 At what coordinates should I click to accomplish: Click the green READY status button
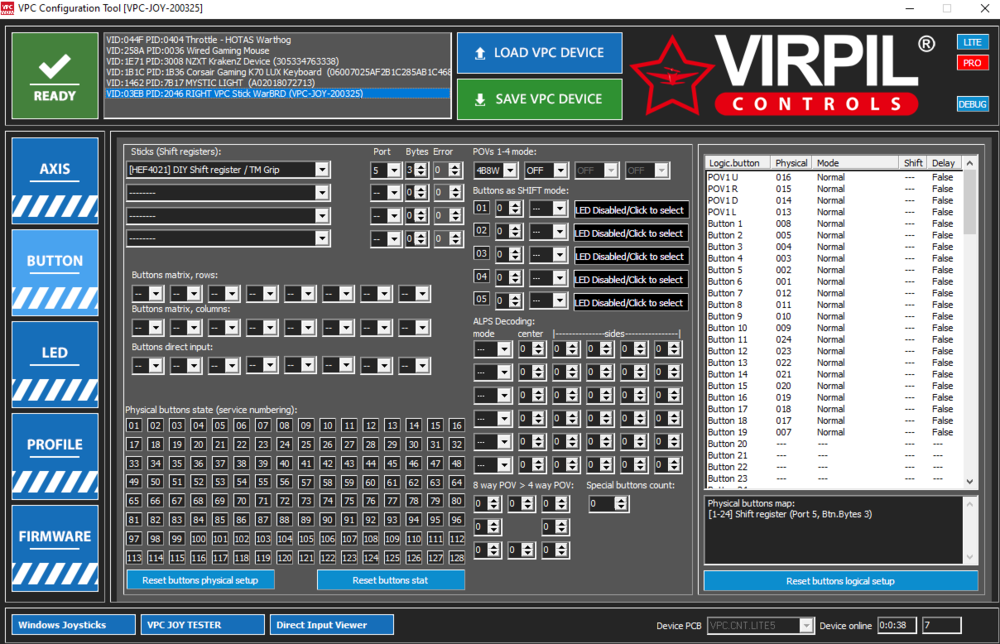[x=55, y=75]
